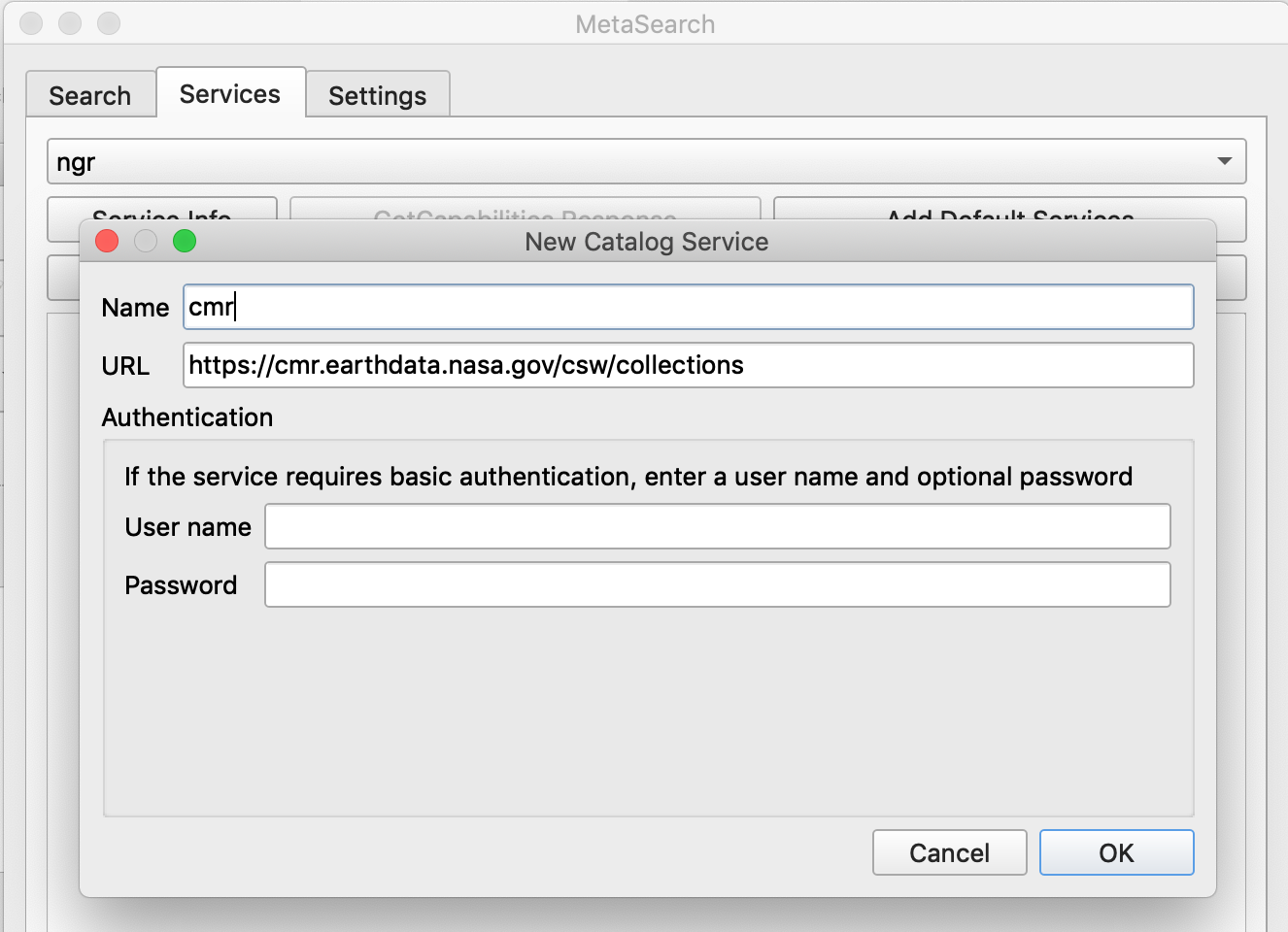Expand the catalog service combo box arrow
This screenshot has height=932, width=1288.
[1227, 161]
